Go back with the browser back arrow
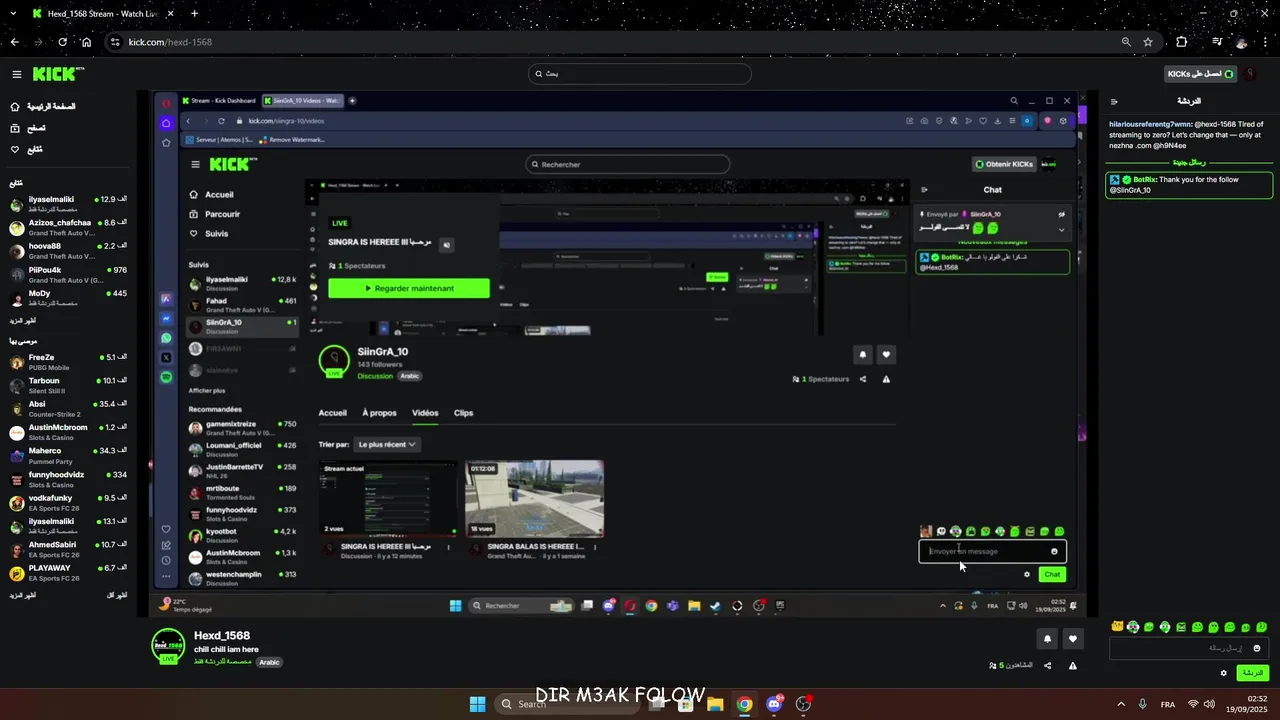This screenshot has height=720, width=1280. [14, 42]
